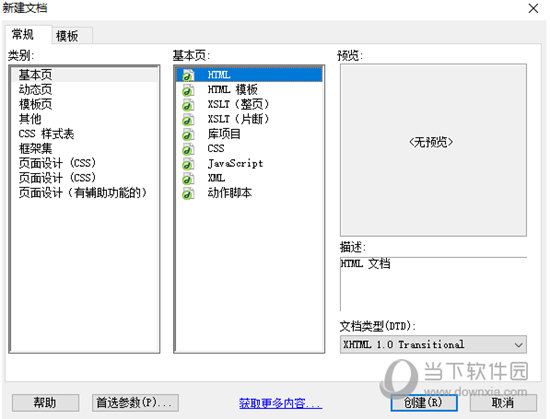Select the HTML 模板 label text
This screenshot has height=419, width=550.
click(233, 90)
